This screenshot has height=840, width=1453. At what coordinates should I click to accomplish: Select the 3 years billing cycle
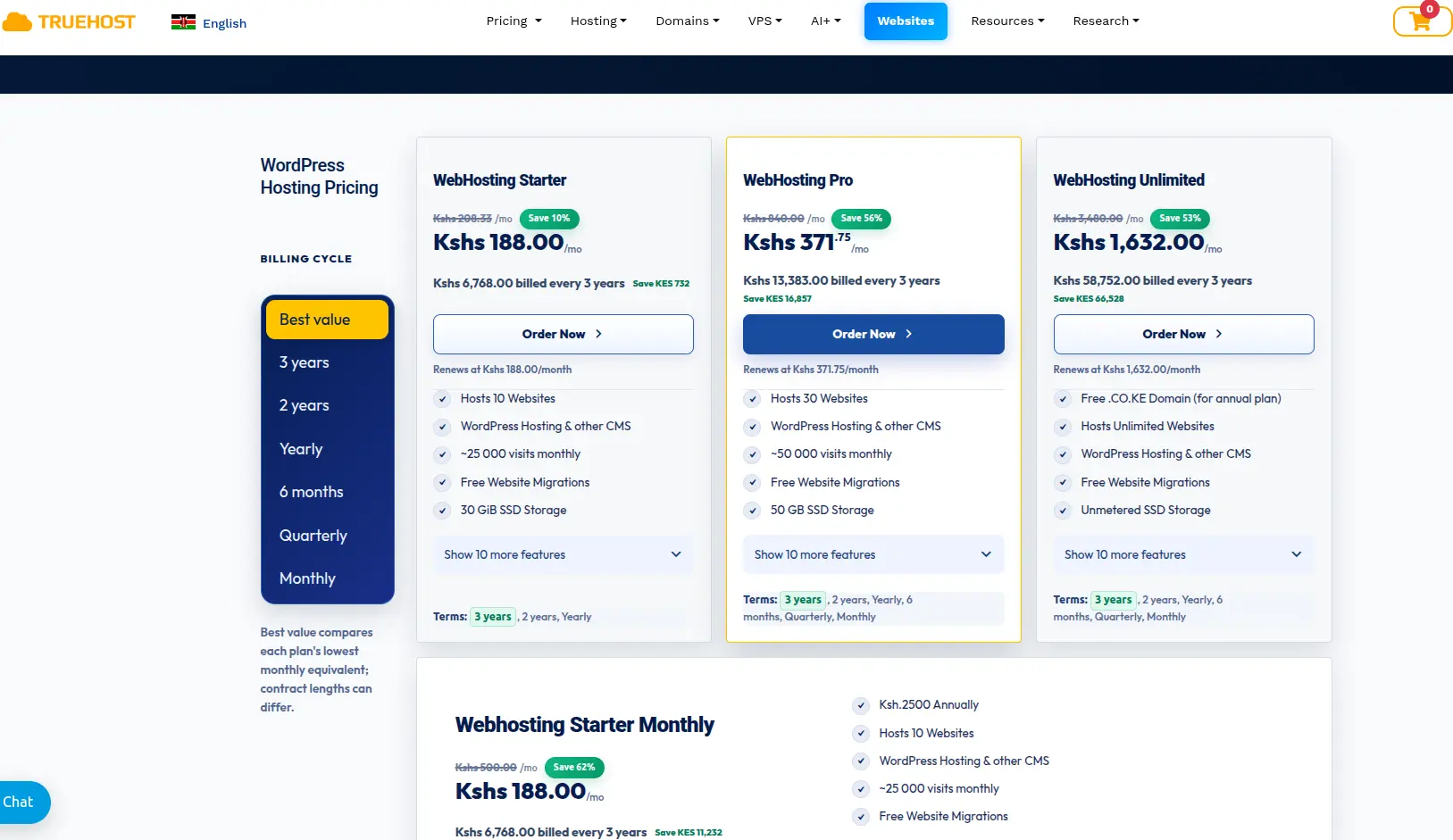tap(327, 362)
